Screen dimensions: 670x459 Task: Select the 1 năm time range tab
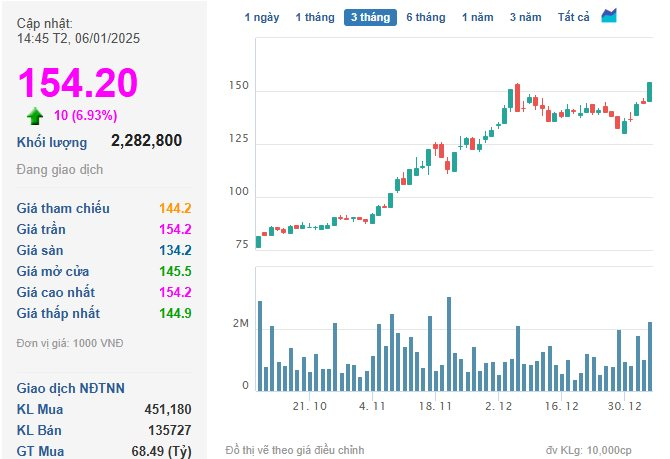click(477, 18)
